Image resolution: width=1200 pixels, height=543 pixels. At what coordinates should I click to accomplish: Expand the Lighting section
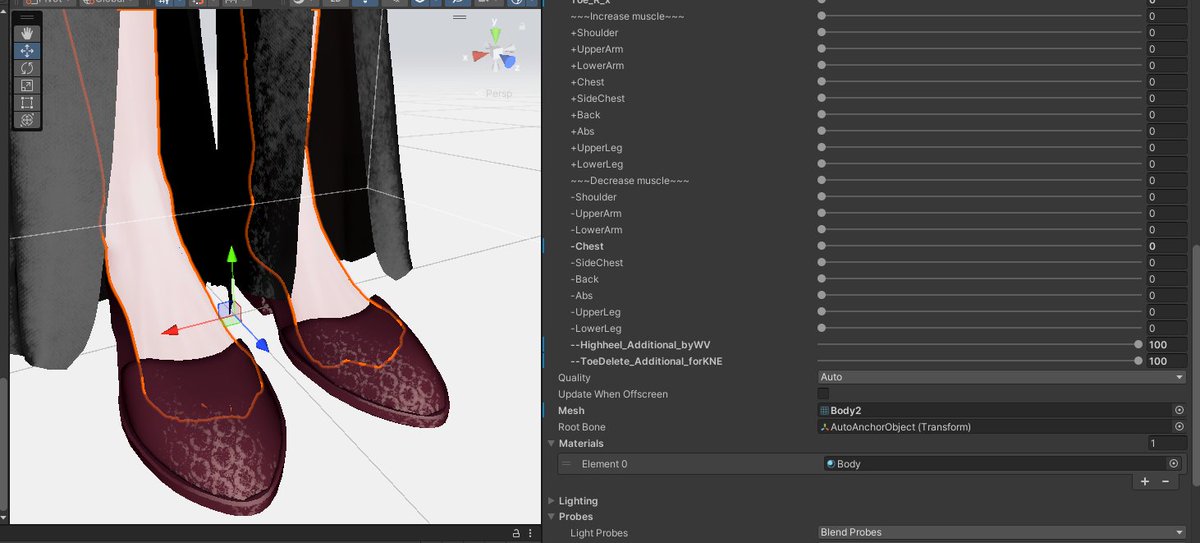pyautogui.click(x=550, y=501)
